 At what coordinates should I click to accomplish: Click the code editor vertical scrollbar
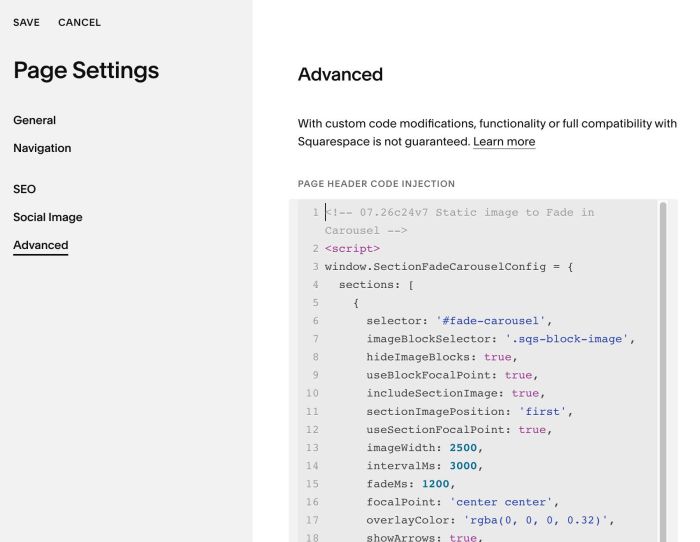662,371
